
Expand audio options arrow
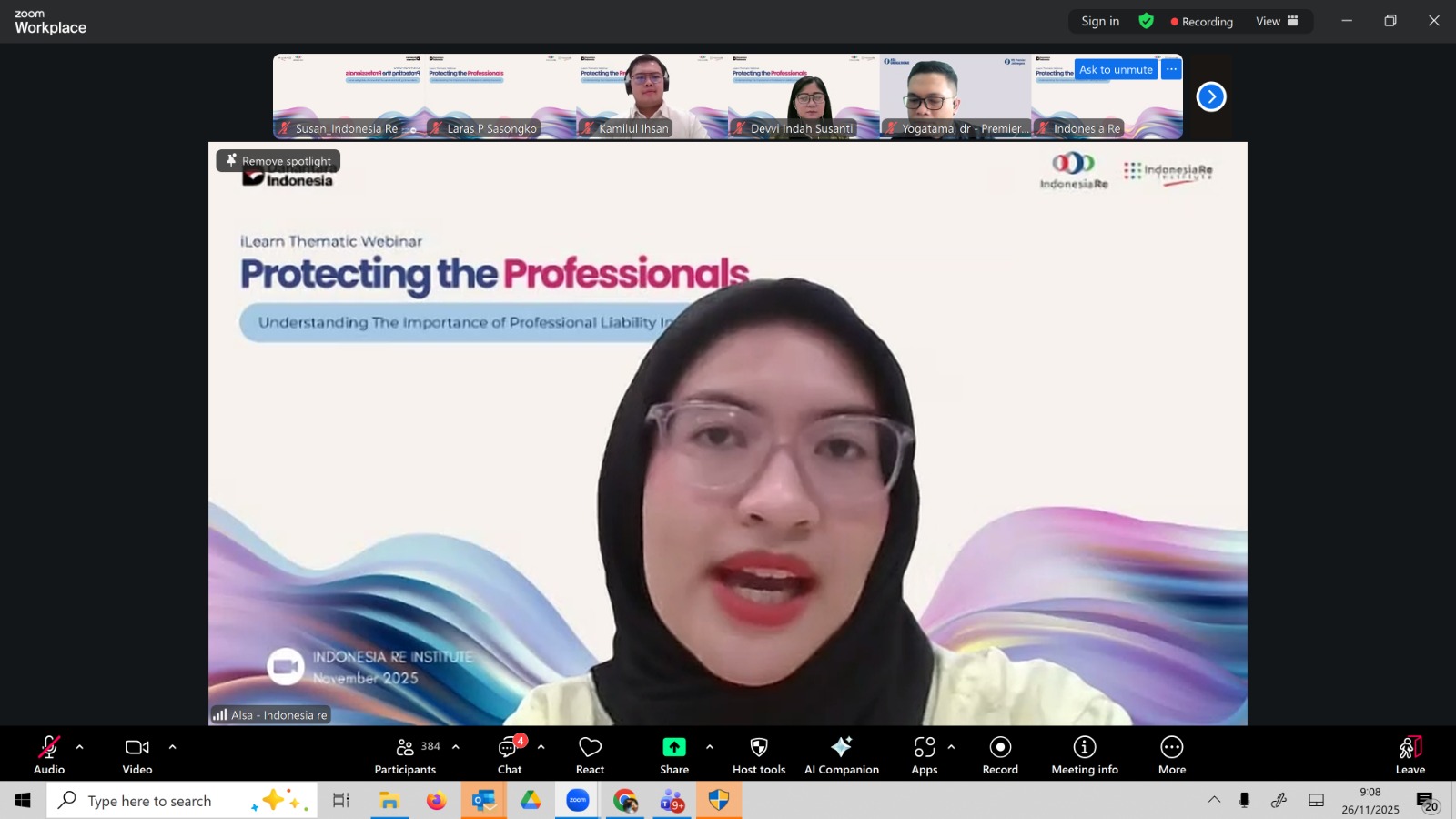coord(79,747)
